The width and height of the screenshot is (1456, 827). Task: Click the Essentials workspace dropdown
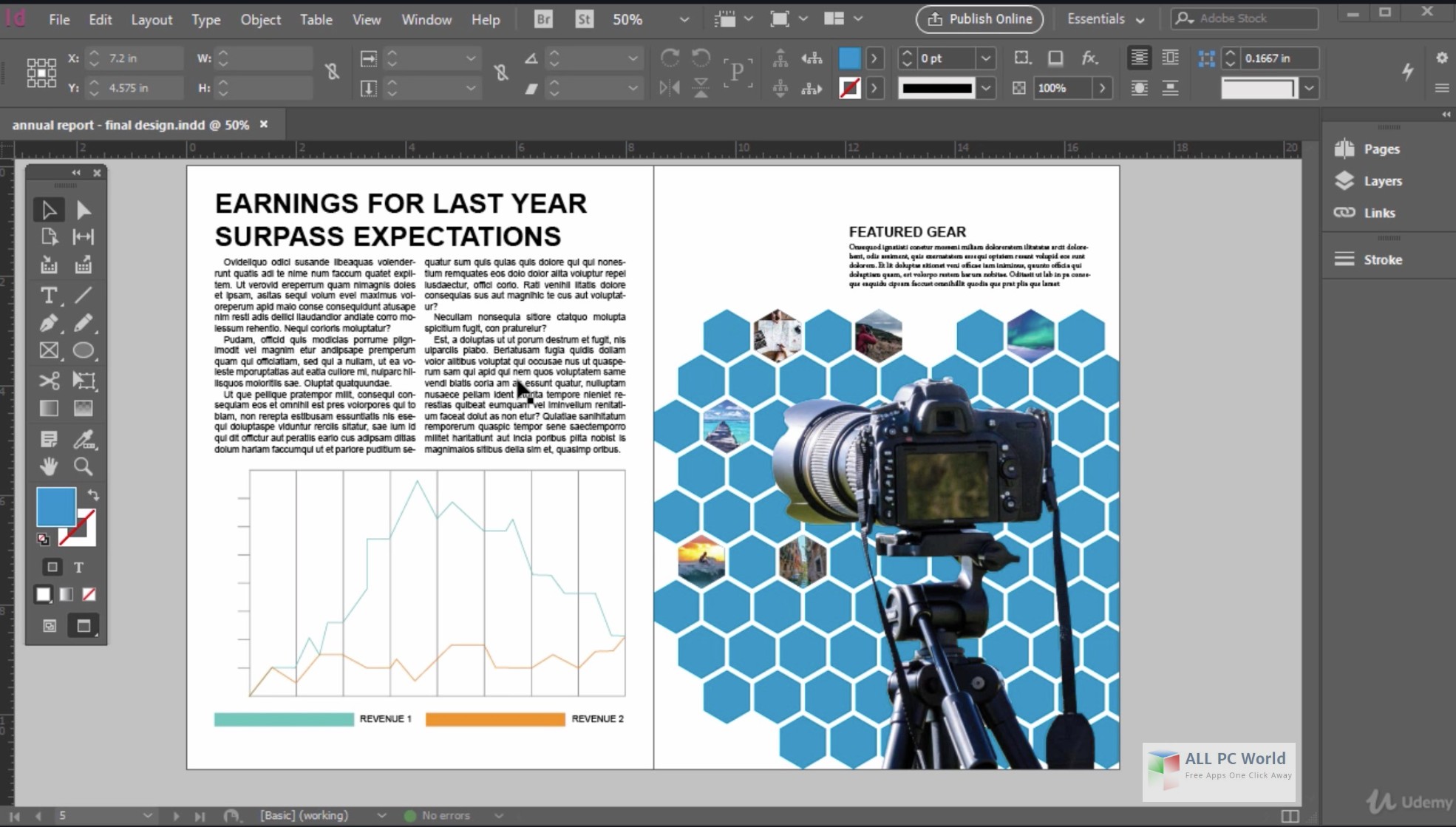1100,19
